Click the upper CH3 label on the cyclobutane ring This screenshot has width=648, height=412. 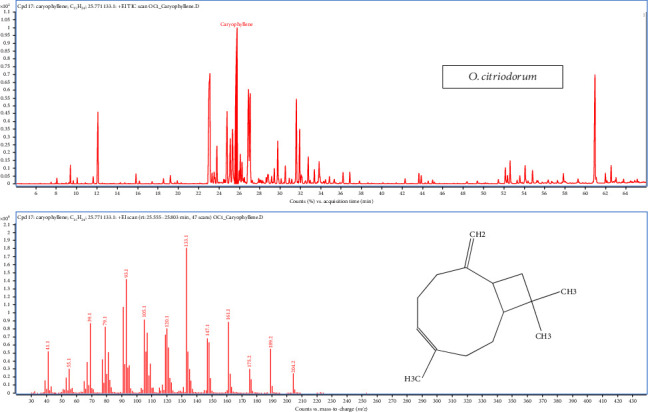[568, 292]
